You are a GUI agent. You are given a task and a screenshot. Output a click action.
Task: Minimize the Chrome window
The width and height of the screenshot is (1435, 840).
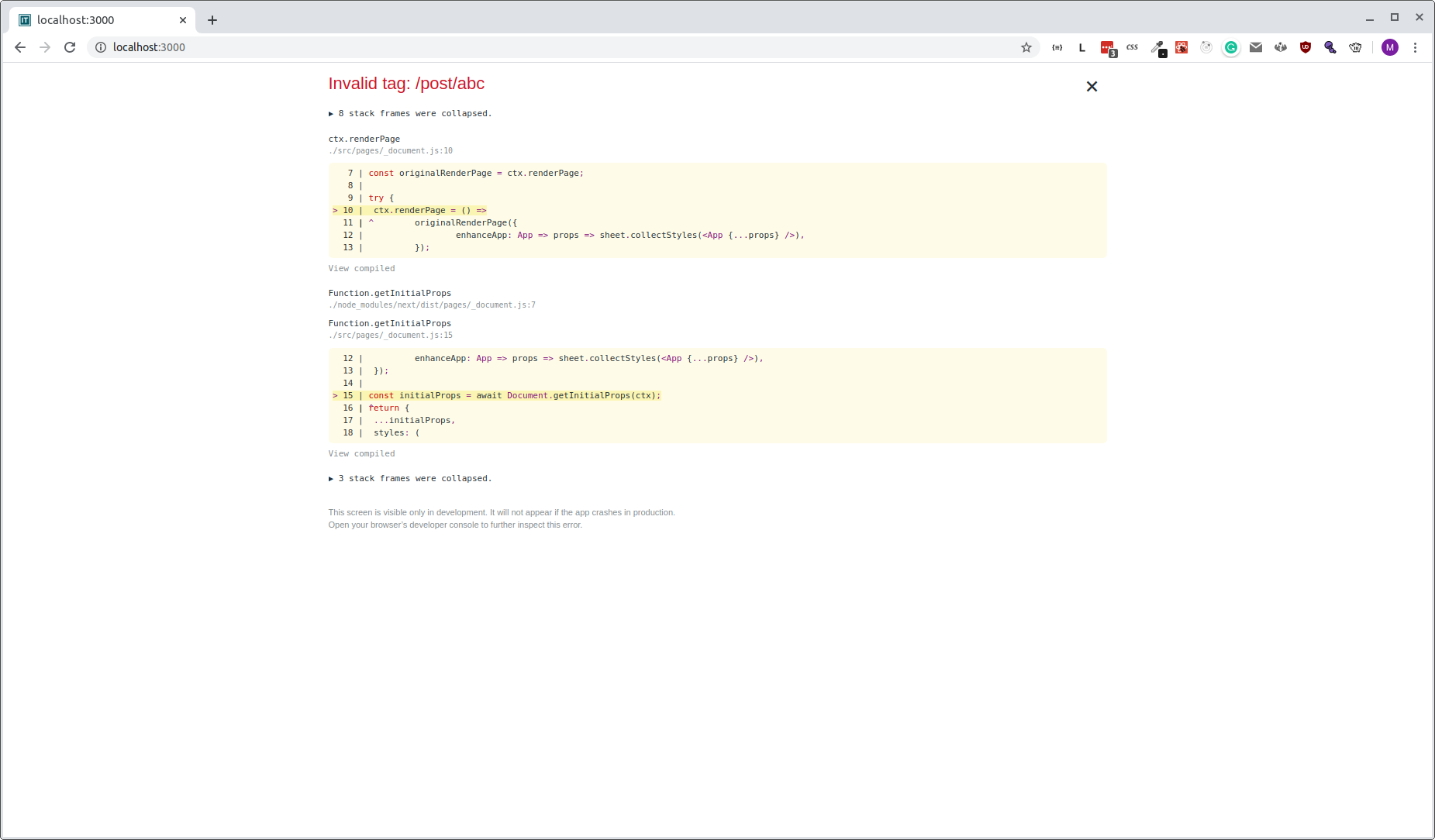pos(1370,18)
